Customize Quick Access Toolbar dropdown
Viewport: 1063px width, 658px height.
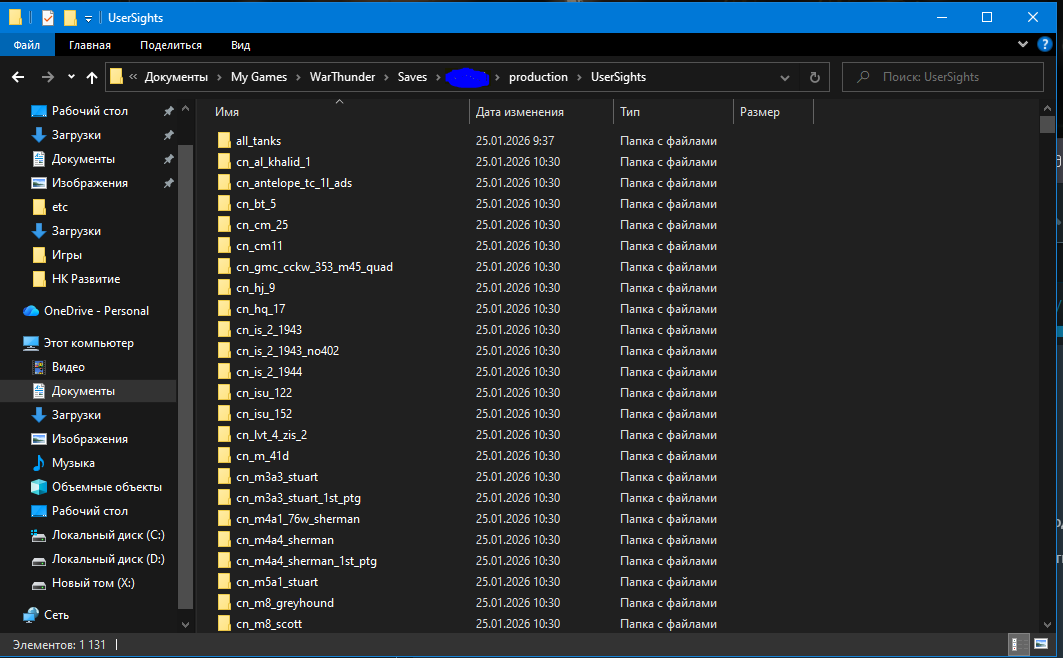click(89, 18)
